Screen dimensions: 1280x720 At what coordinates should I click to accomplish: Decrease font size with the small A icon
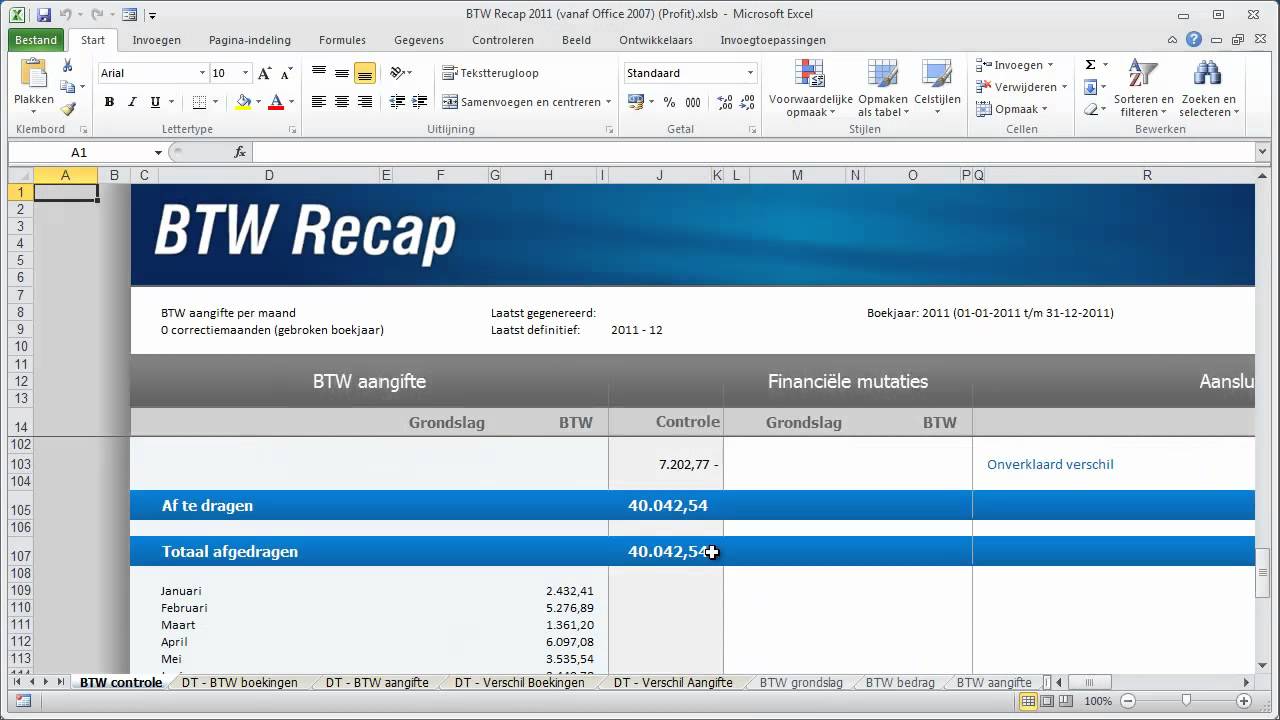point(286,73)
